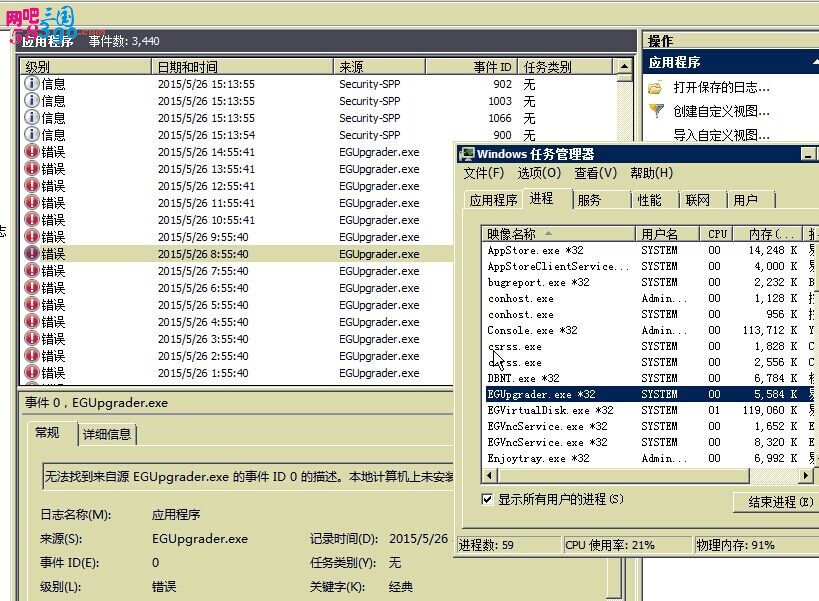Open the 详细信息 tab of the event details

tap(107, 434)
